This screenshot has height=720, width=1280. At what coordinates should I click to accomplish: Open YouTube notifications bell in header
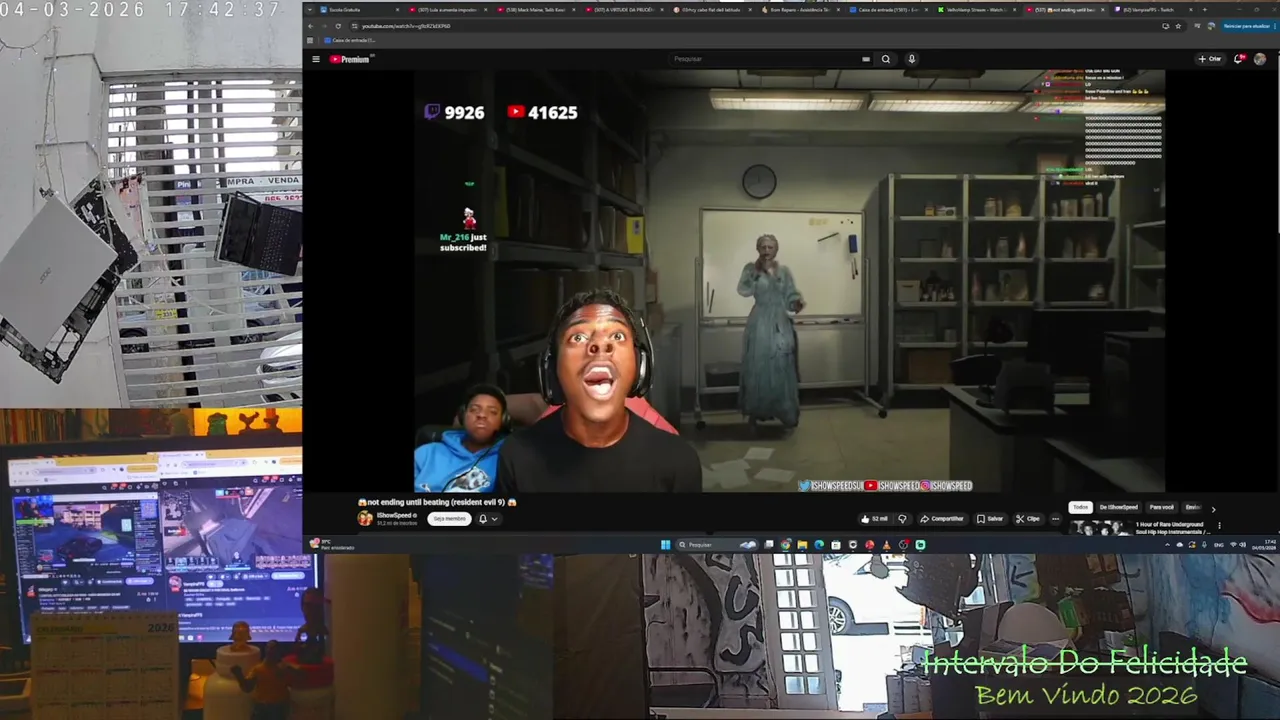1239,59
